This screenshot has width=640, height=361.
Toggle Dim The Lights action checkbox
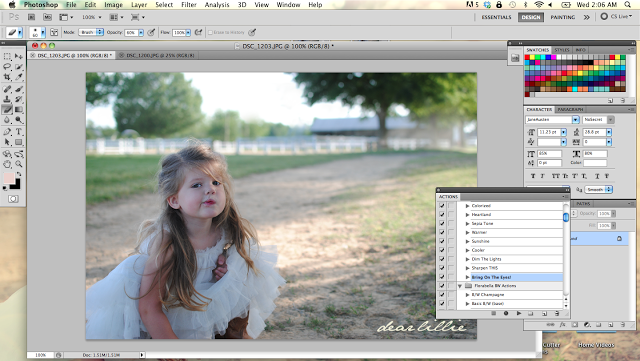point(442,259)
